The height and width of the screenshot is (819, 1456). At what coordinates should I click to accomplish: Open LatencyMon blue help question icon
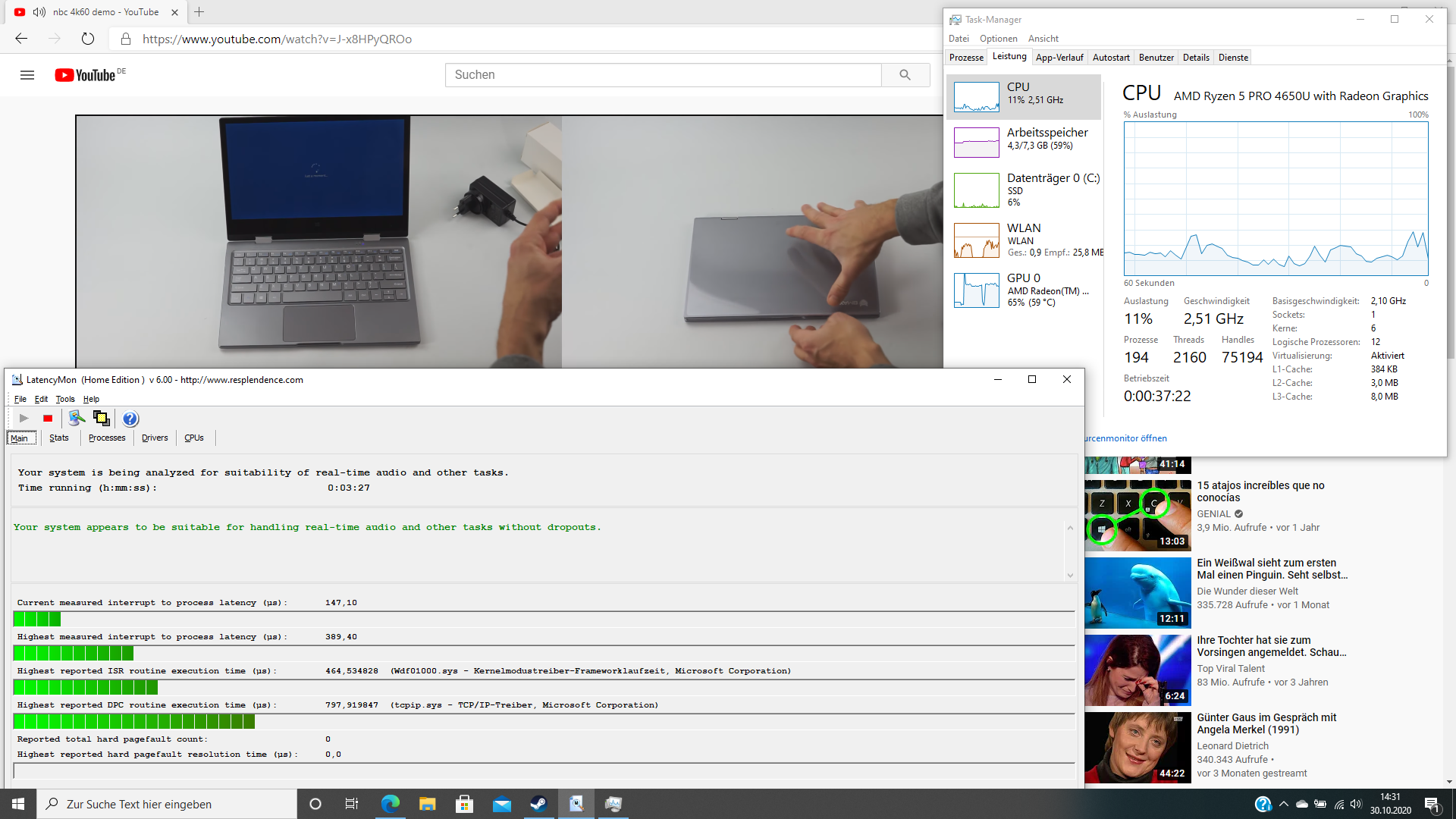pos(130,419)
